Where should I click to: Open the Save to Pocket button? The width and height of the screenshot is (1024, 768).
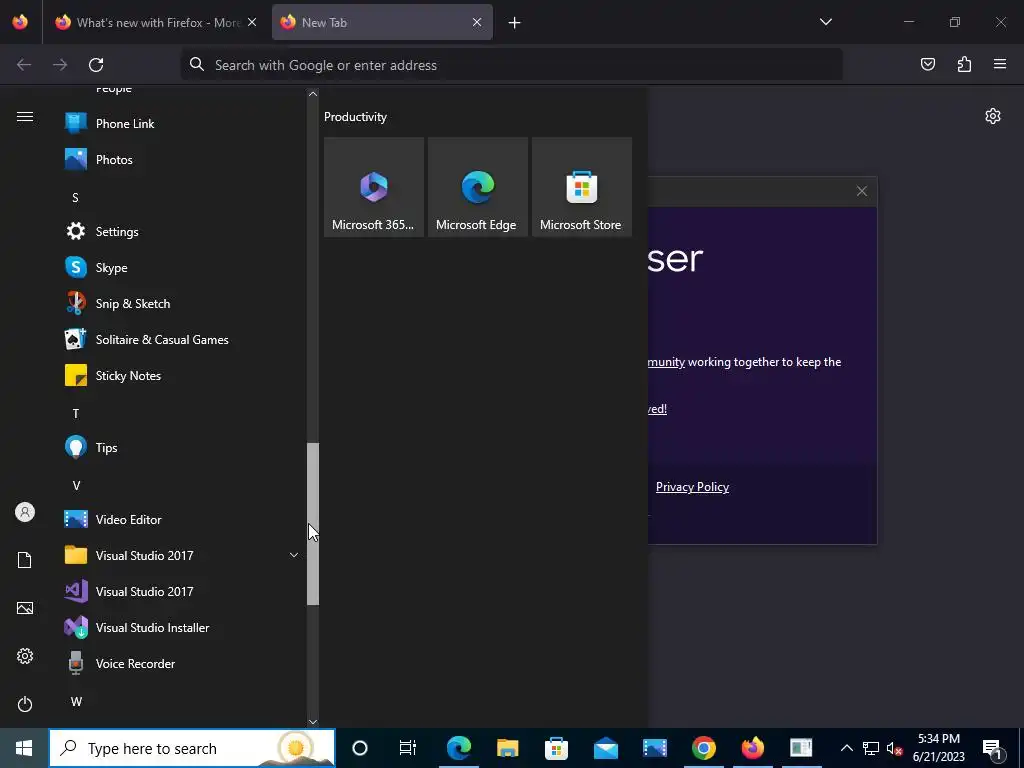[x=927, y=64]
